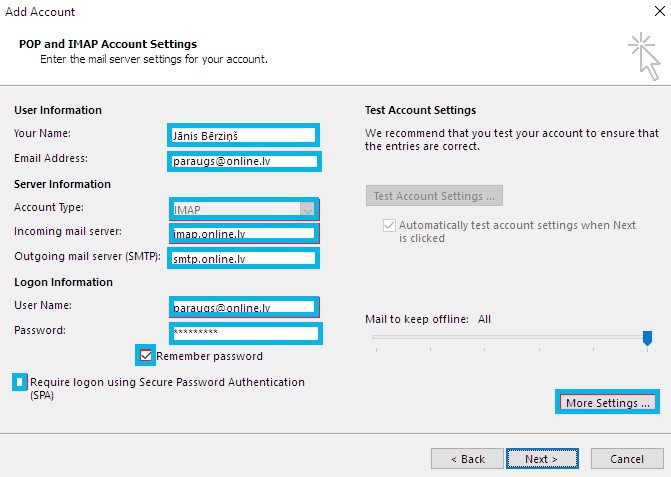Viewport: 671px width, 477px height.
Task: Open More Settings
Action: 607,403
